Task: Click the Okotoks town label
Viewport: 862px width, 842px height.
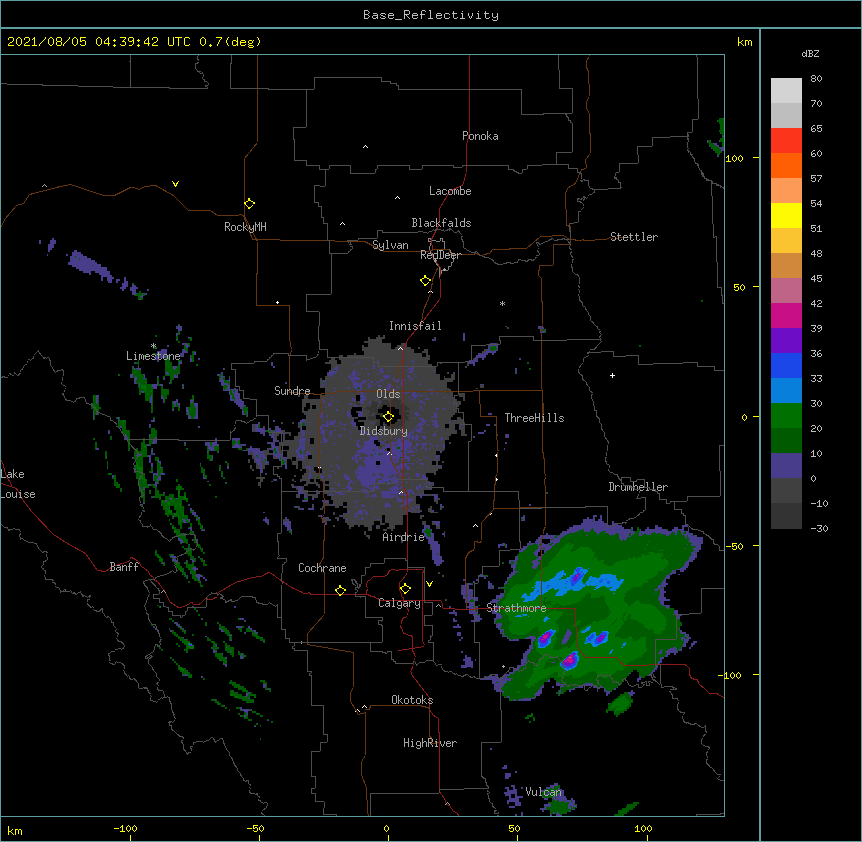Action: 412,700
